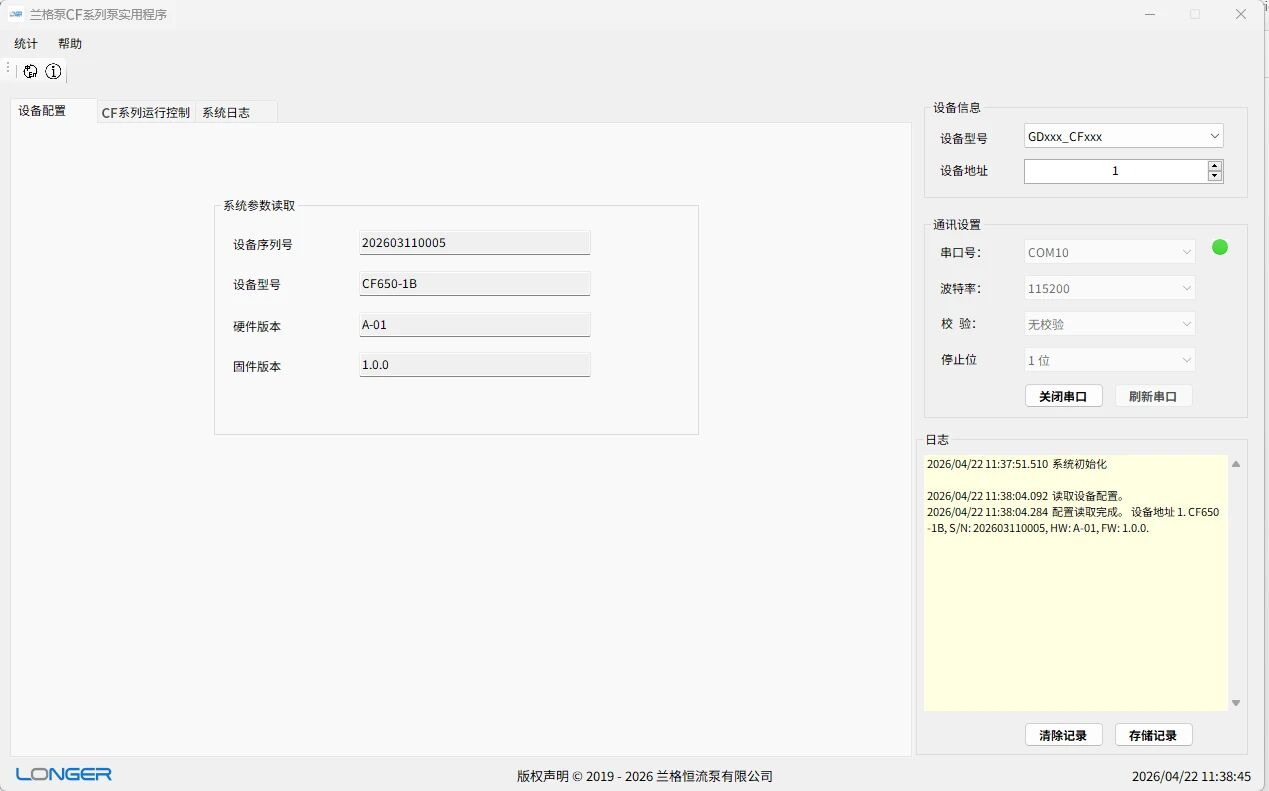The height and width of the screenshot is (791, 1269).
Task: Click the 设备型号 field CF650-1B
Action: point(475,284)
